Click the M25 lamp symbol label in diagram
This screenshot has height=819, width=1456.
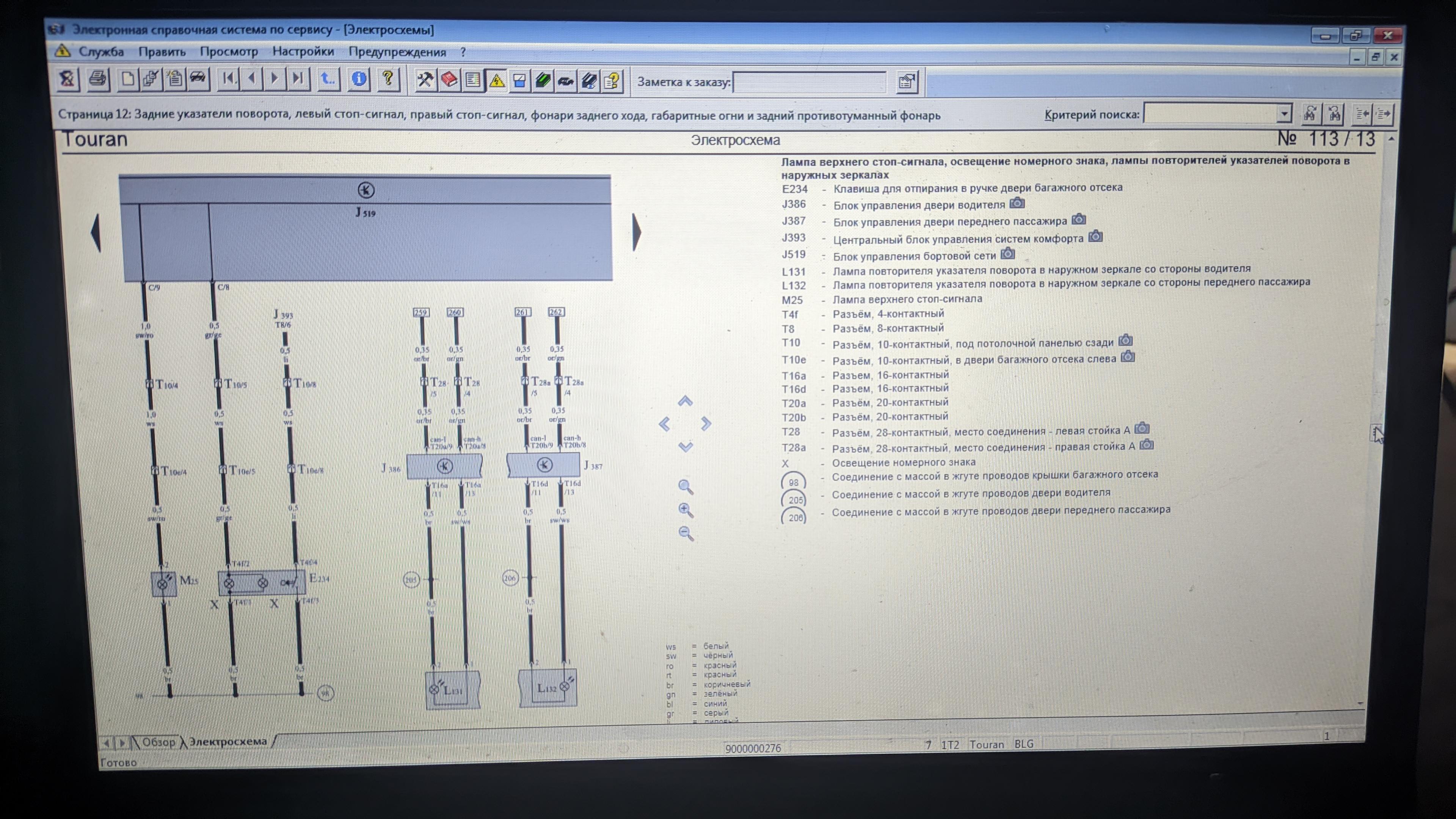pos(188,580)
